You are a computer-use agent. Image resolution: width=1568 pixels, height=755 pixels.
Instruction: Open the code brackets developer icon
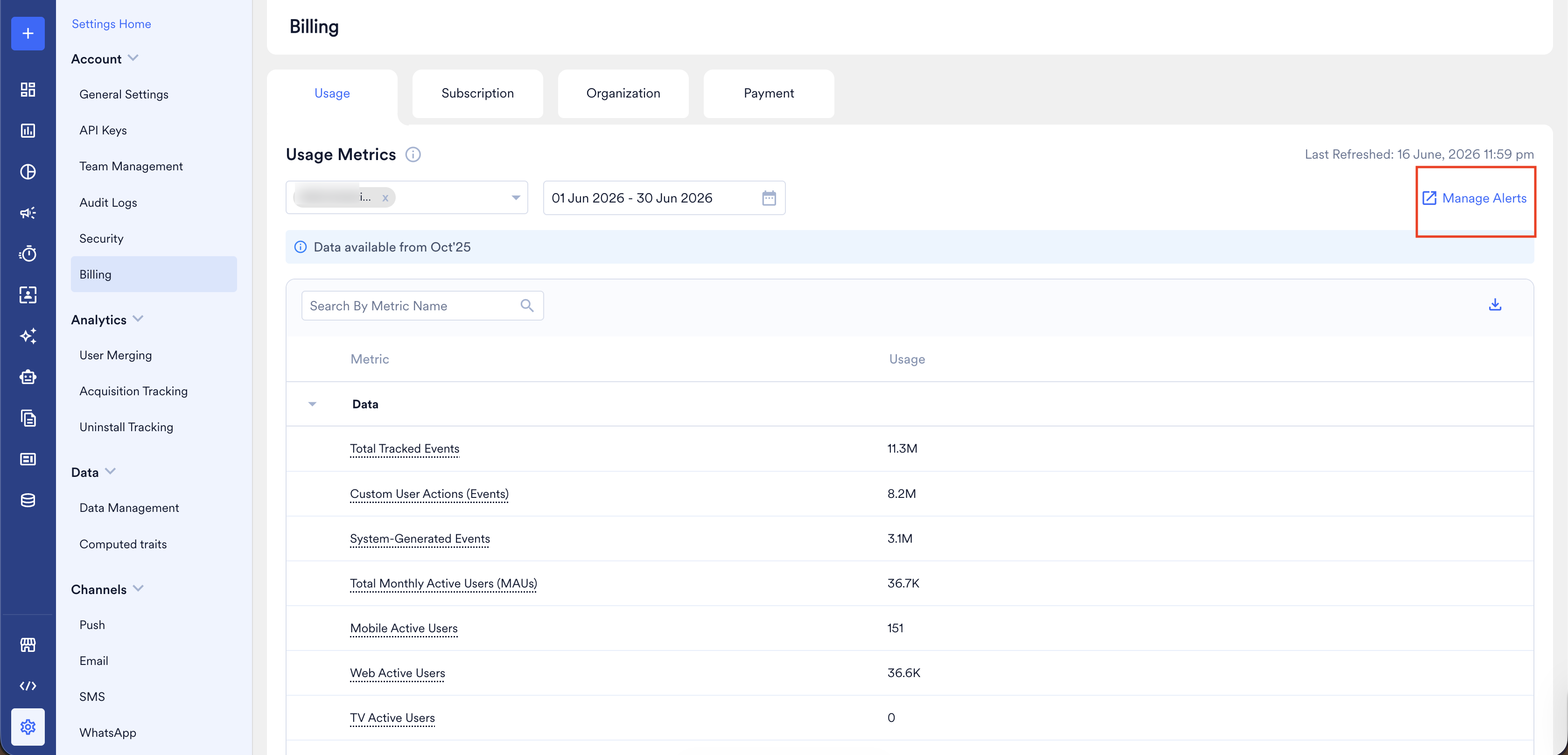(28, 685)
